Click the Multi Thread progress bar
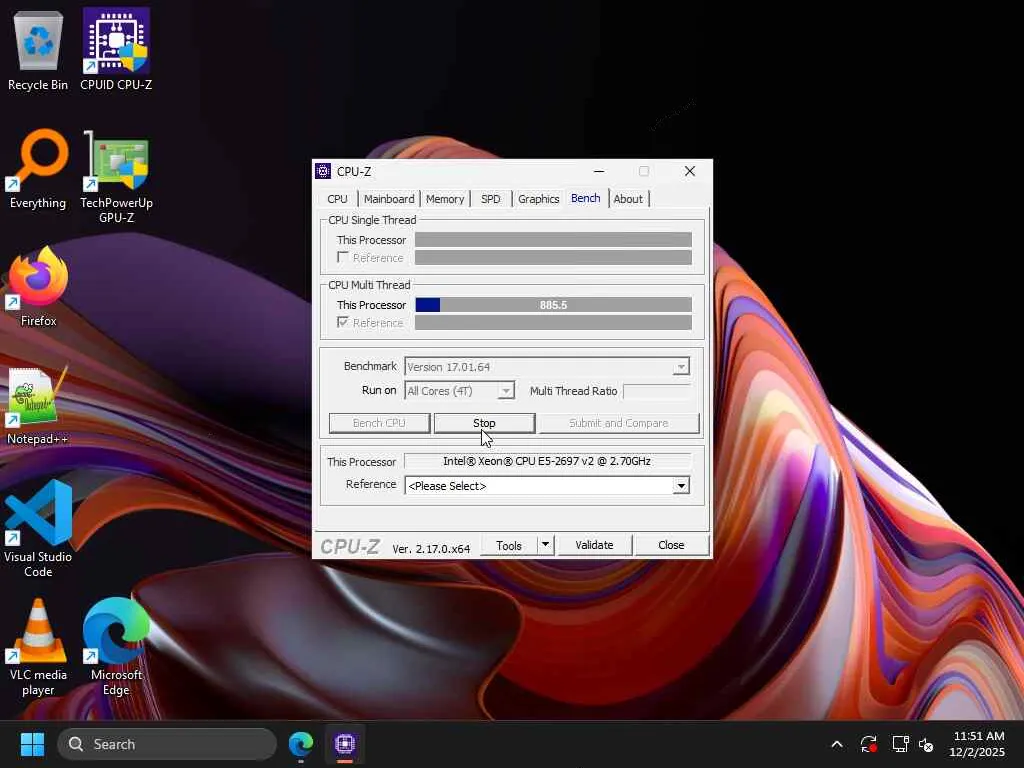This screenshot has width=1024, height=768. [x=553, y=305]
